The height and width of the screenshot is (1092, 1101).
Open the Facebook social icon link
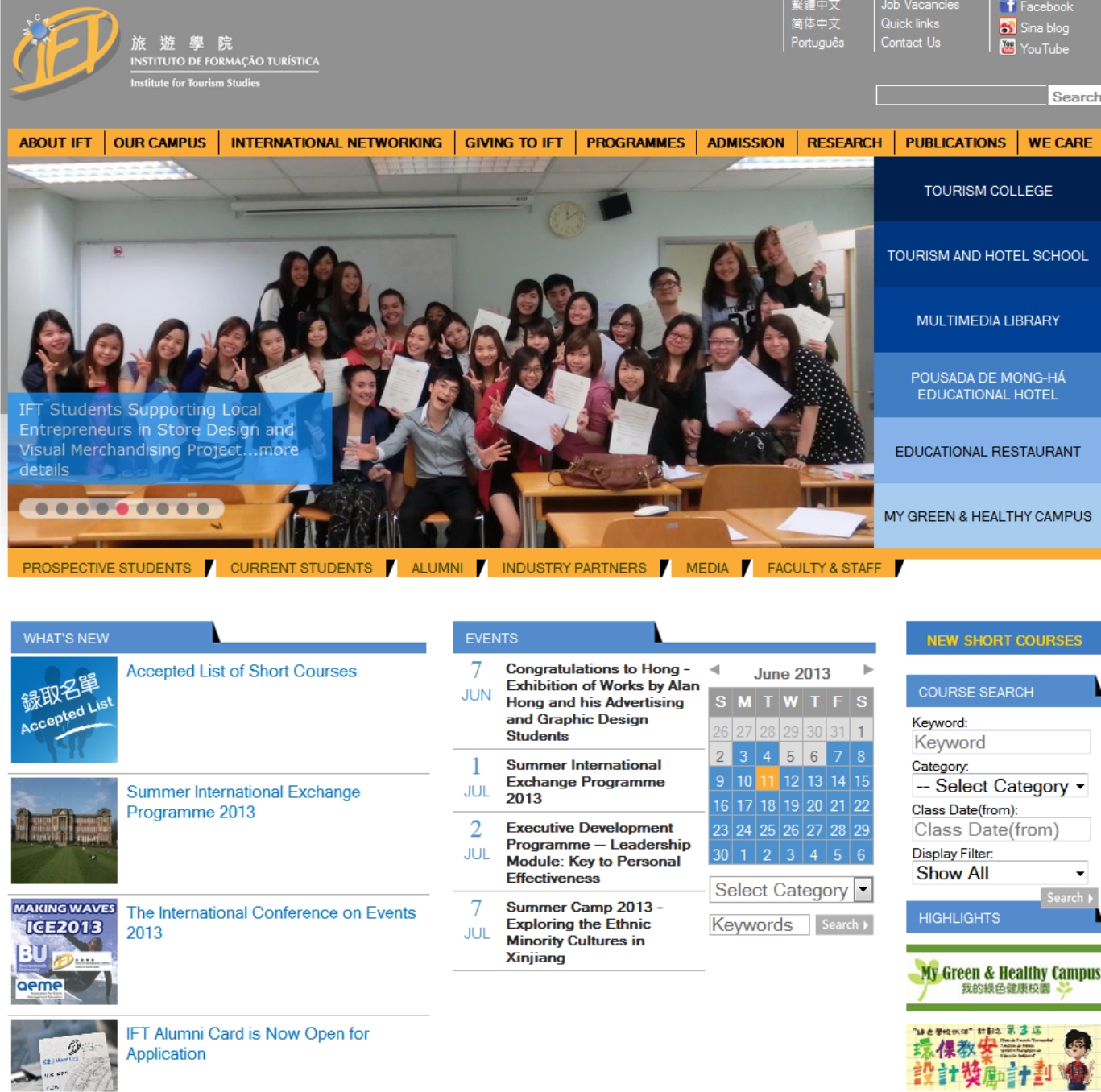click(x=1008, y=6)
